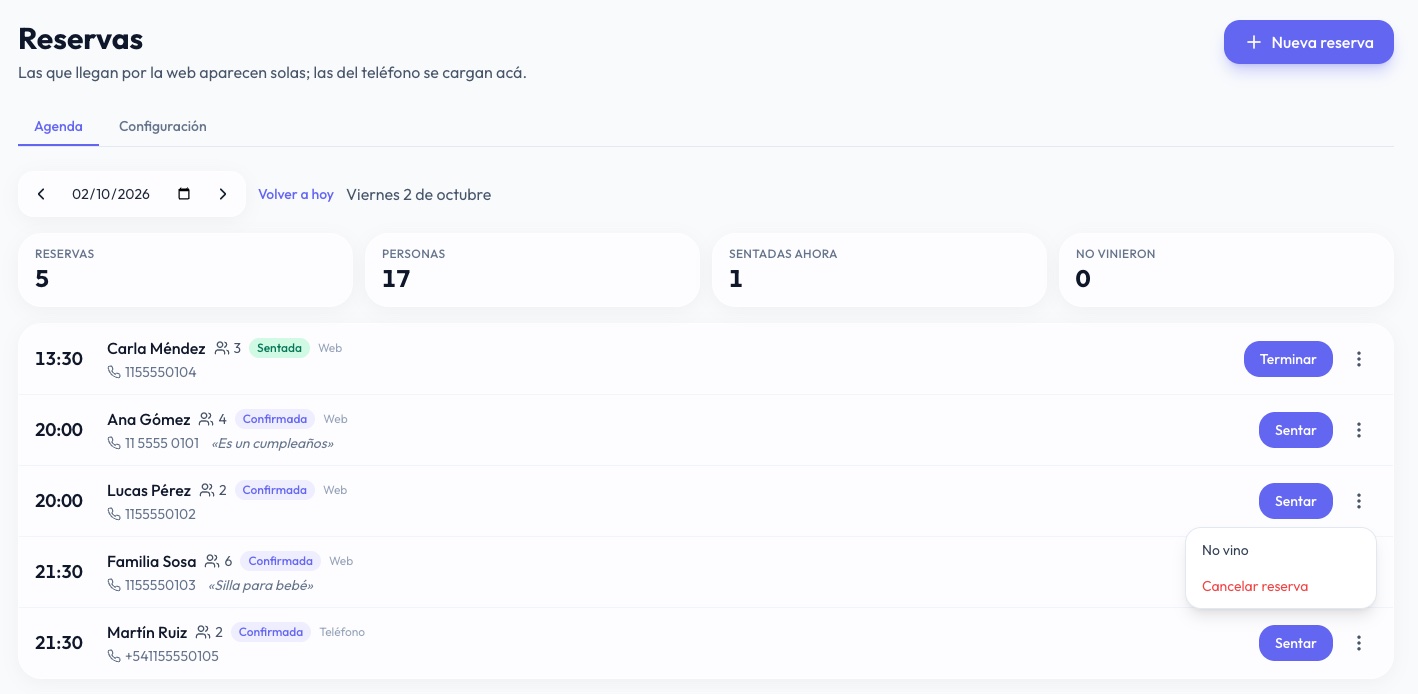Click Sentada badge on Carla Méndez
The image size is (1418, 694).
click(279, 348)
